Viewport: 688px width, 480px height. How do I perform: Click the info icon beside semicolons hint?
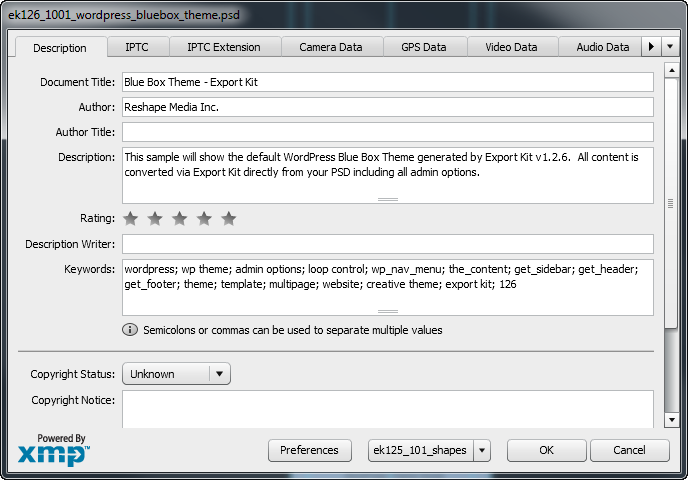pyautogui.click(x=129, y=330)
